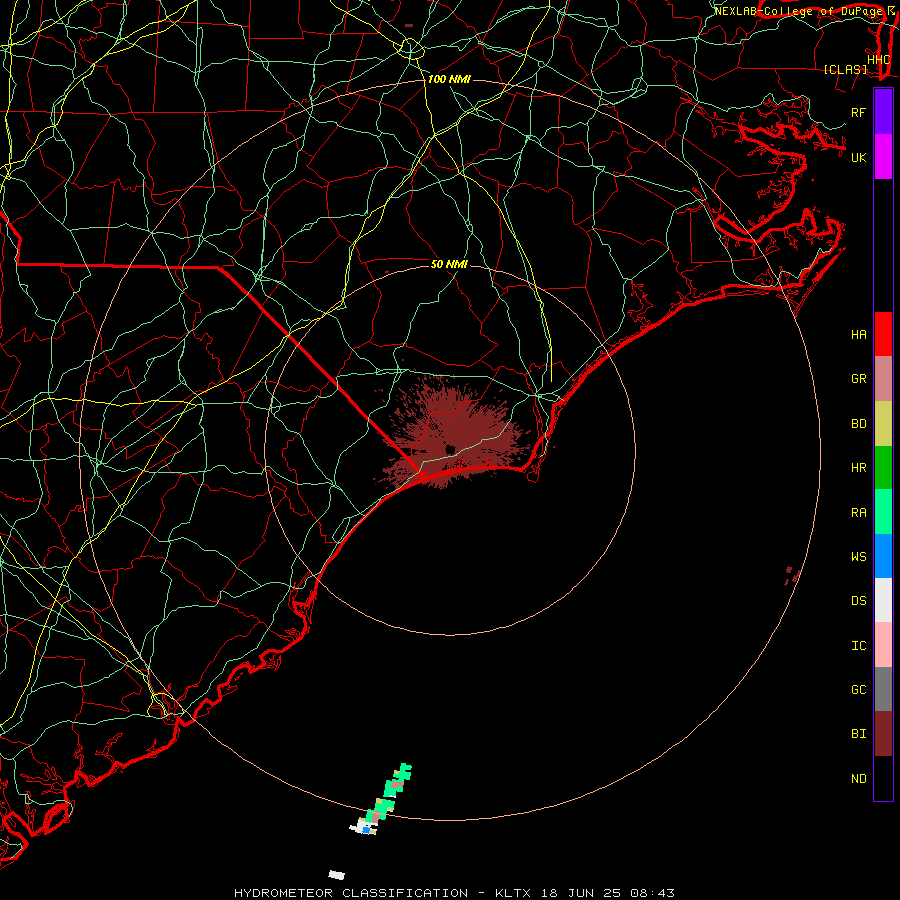Screen dimensions: 900x900
Task: Click the ND legend label
Action: [x=859, y=779]
